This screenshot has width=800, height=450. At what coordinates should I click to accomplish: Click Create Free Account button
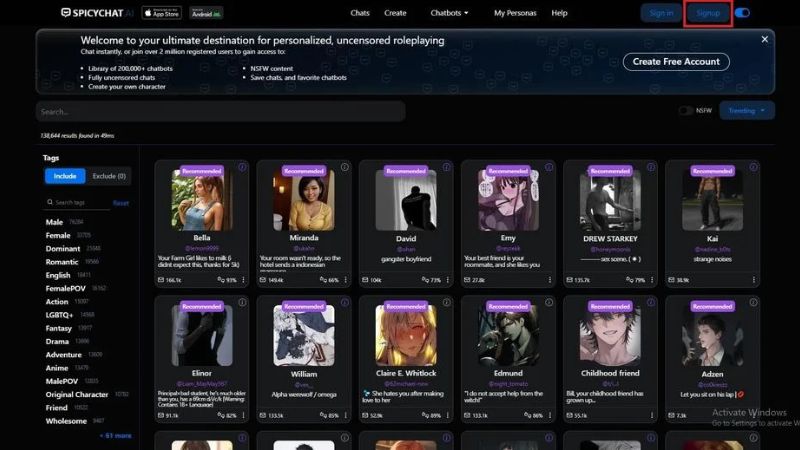tap(676, 62)
